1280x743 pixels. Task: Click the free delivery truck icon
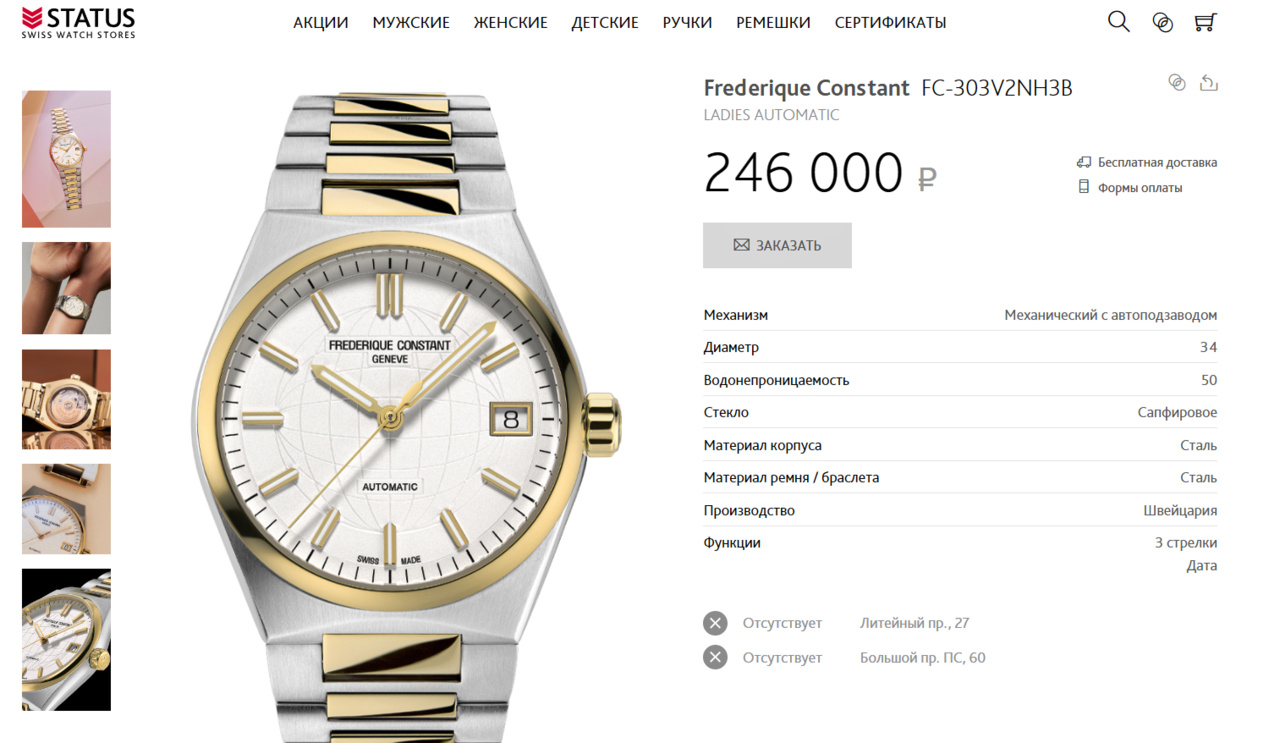[1083, 162]
